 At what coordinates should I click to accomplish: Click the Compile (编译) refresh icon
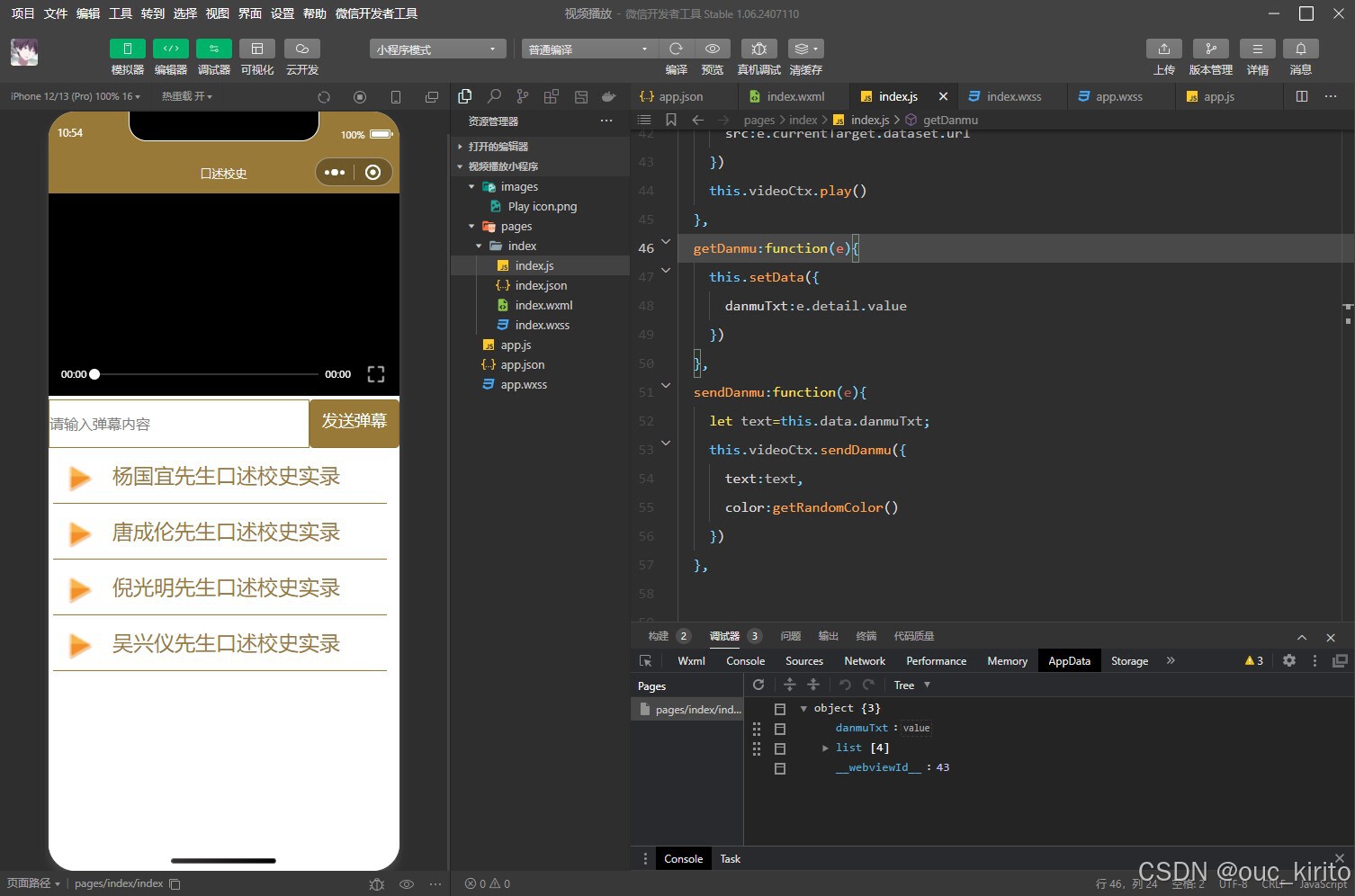(x=677, y=49)
